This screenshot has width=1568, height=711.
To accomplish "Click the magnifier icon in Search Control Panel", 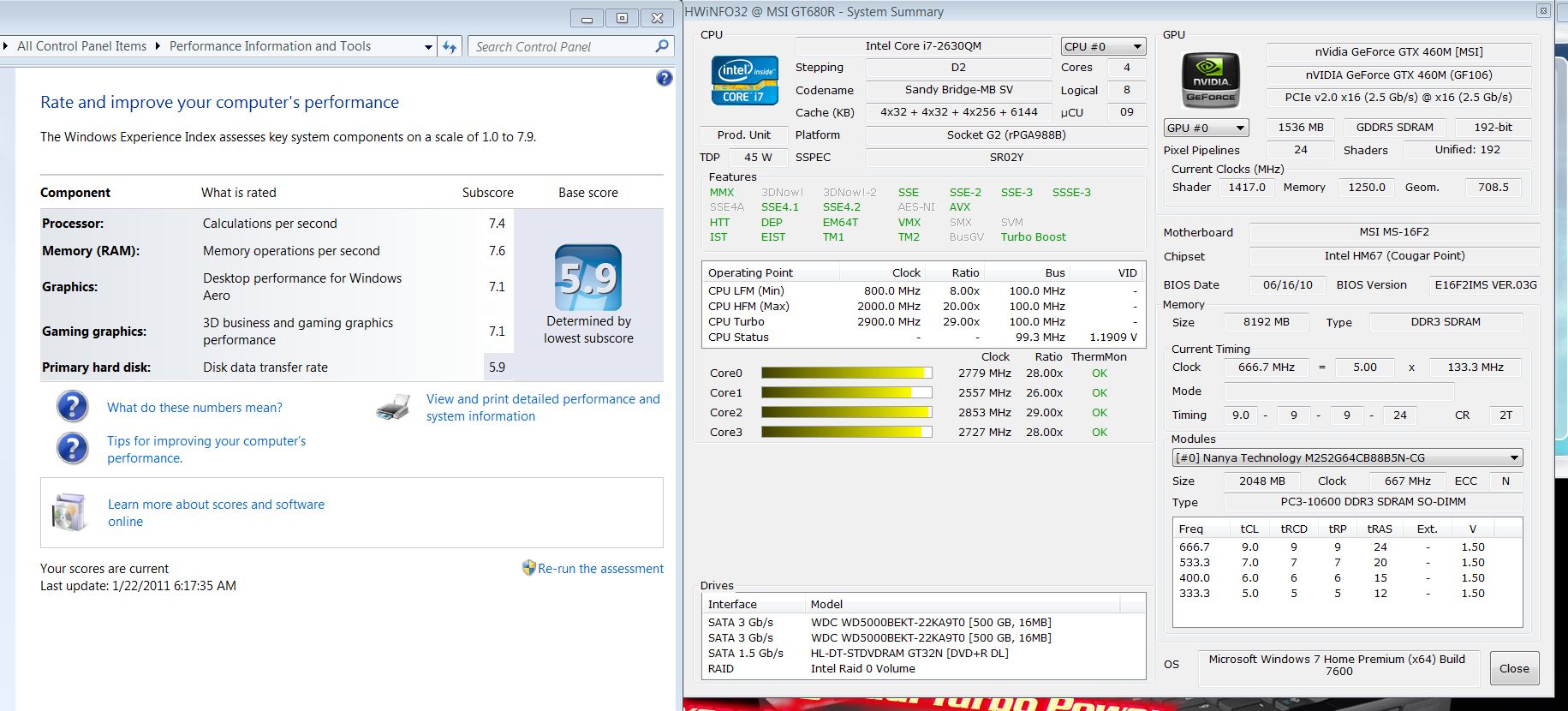I will pos(661,46).
